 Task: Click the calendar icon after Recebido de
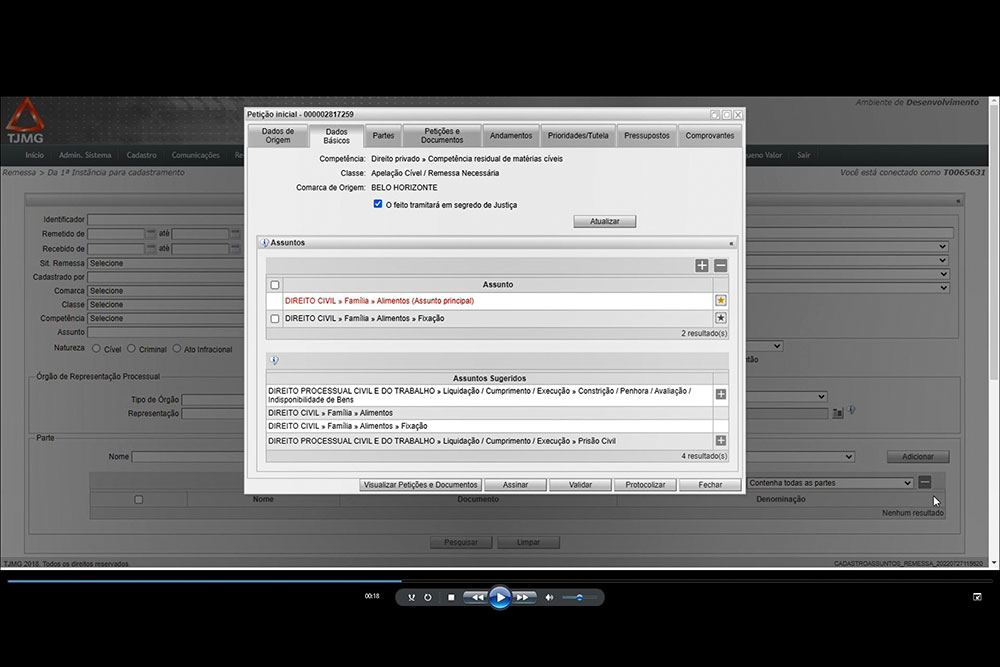point(151,248)
